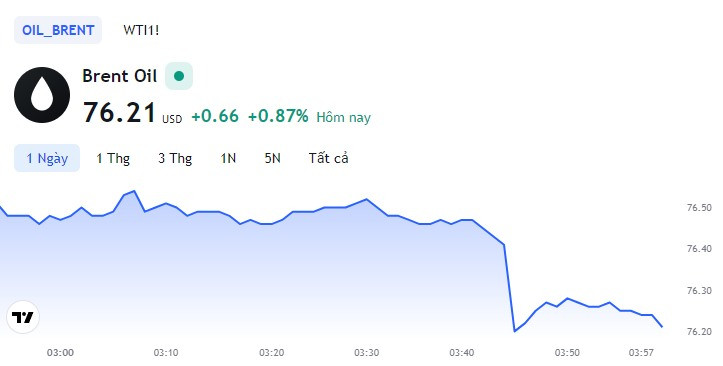Screen dimensions: 723x366
Task: Choose the 1 Thg time range
Action: (x=113, y=158)
